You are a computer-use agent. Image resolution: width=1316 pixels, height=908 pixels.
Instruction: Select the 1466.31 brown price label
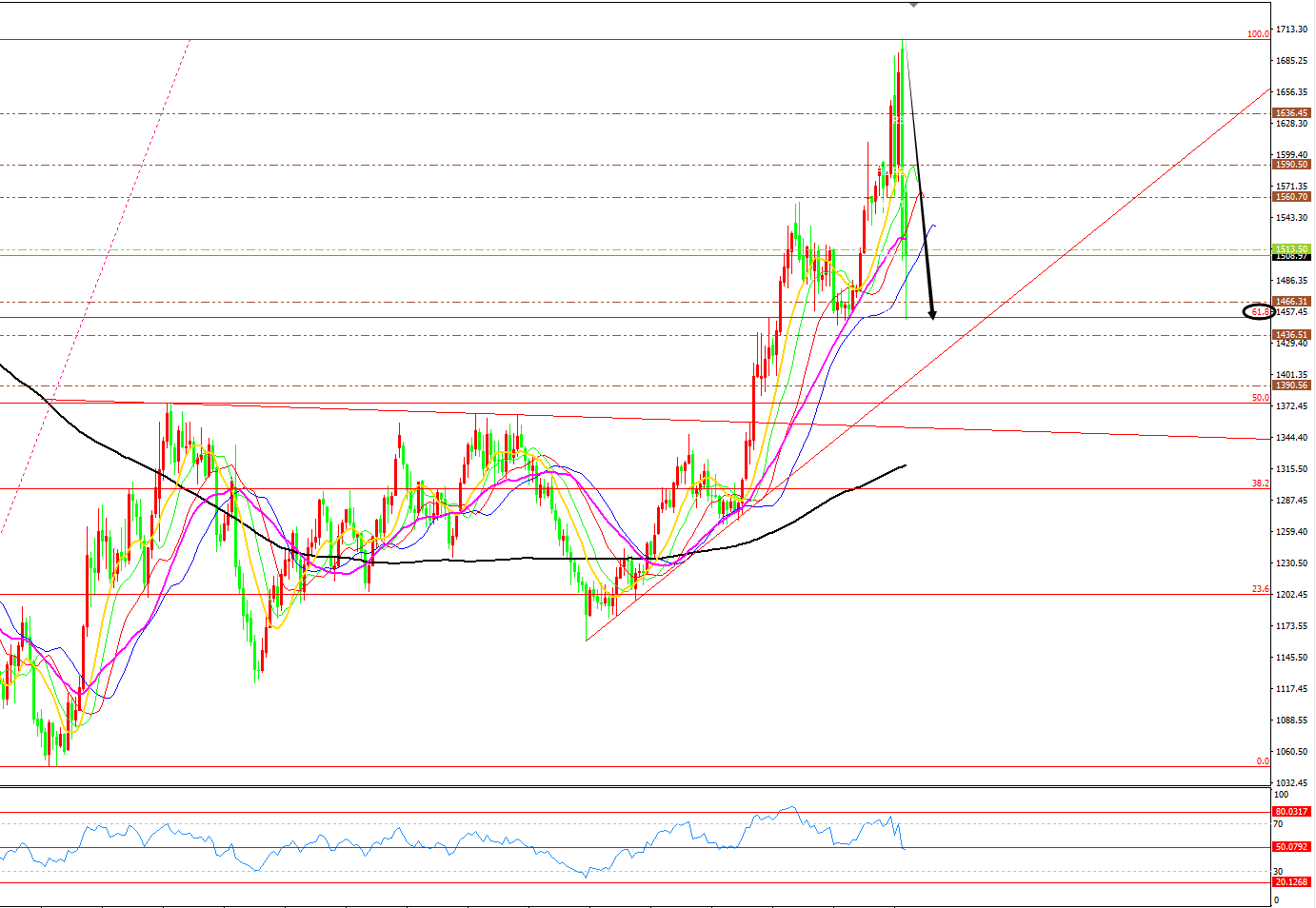(1291, 302)
